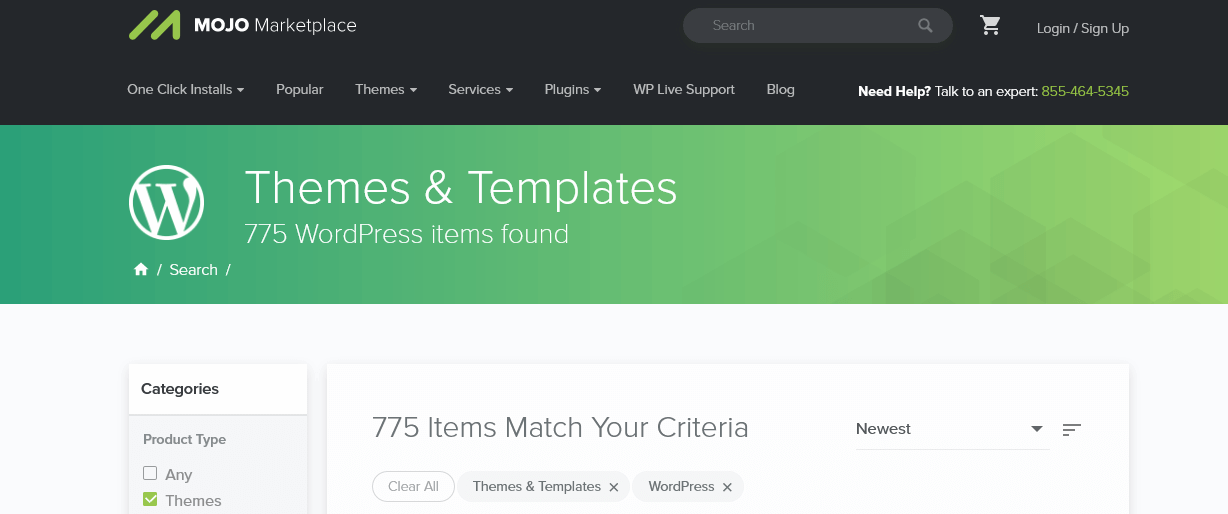Click the home breadcrumb icon
The width and height of the screenshot is (1228, 514).
pyautogui.click(x=141, y=270)
